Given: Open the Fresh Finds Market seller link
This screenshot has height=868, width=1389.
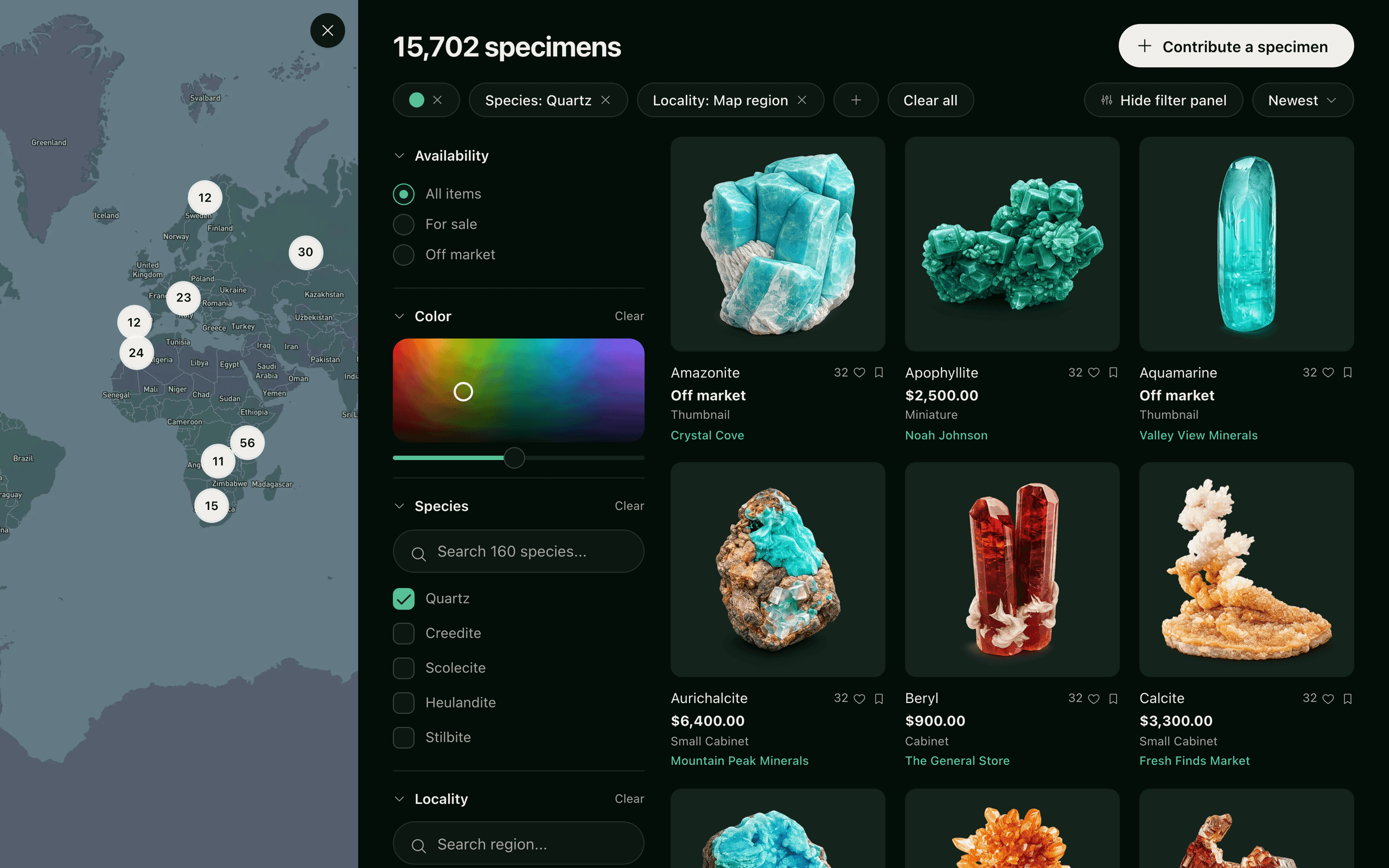Looking at the screenshot, I should [1194, 761].
